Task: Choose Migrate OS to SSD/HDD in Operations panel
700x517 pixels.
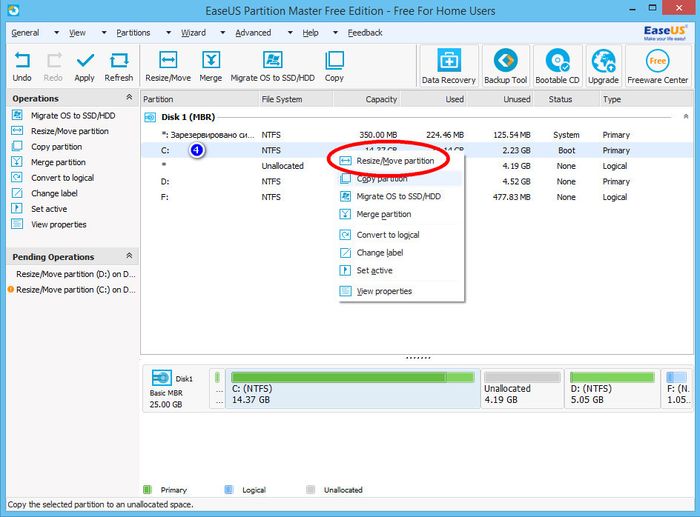Action: (73, 116)
